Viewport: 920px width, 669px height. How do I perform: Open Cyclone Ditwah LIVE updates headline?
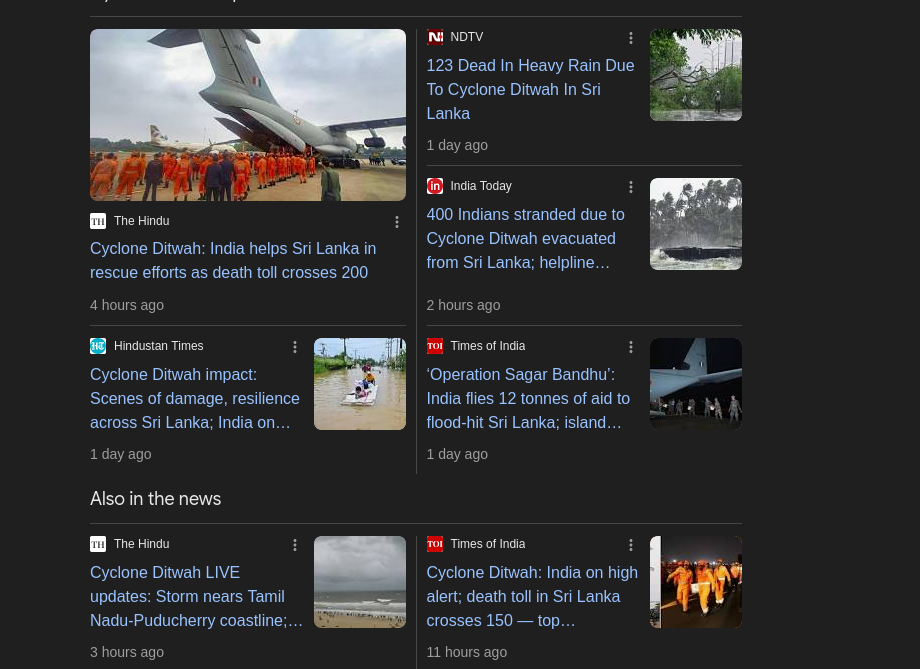[195, 596]
